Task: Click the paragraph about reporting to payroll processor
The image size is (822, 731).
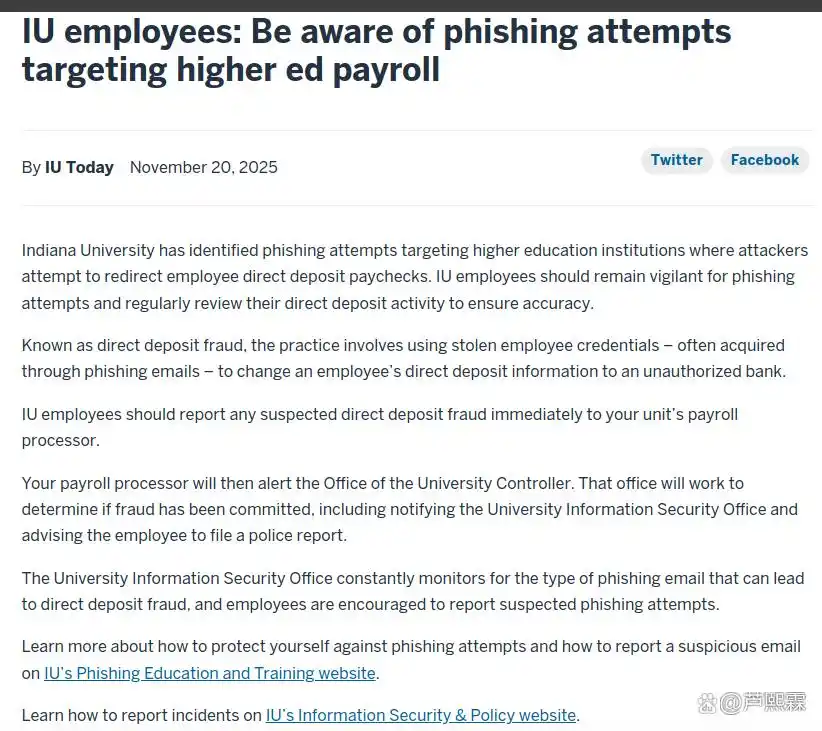Action: click(x=380, y=427)
